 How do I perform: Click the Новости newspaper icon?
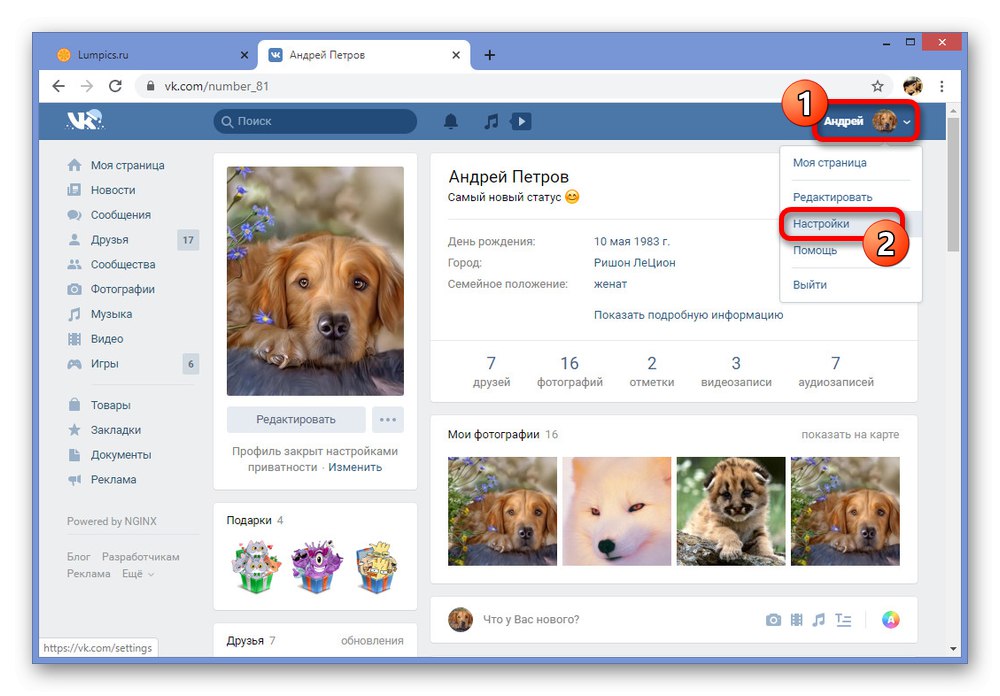tap(75, 190)
